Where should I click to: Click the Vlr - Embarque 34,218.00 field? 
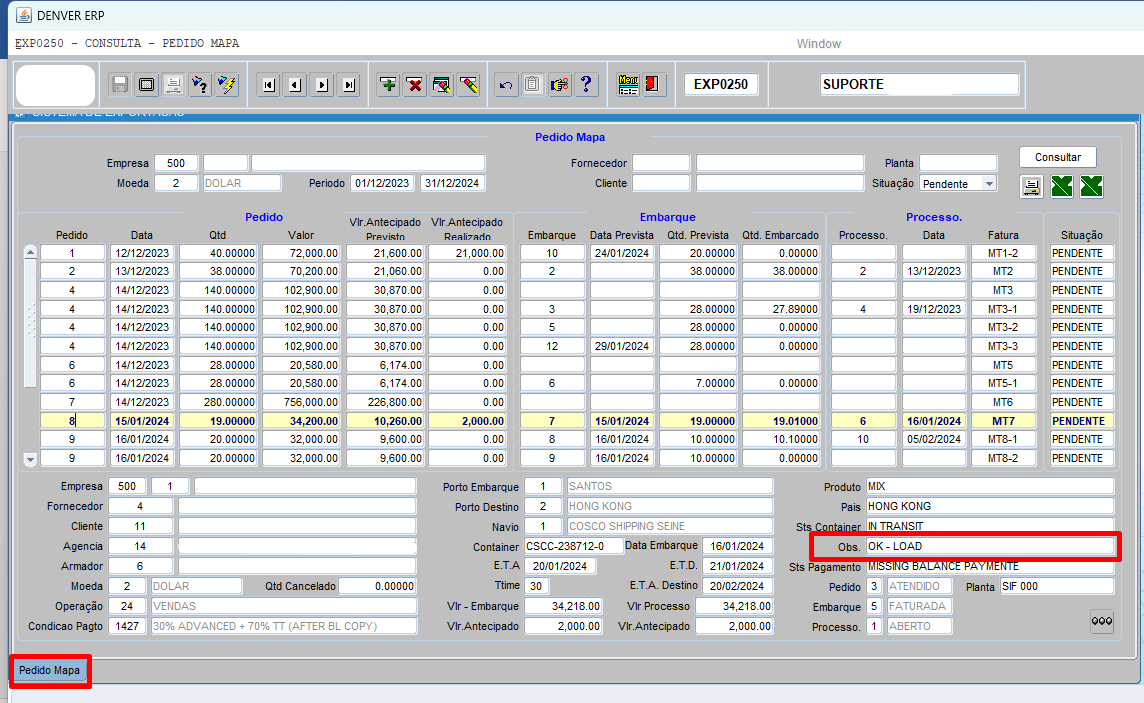point(563,606)
